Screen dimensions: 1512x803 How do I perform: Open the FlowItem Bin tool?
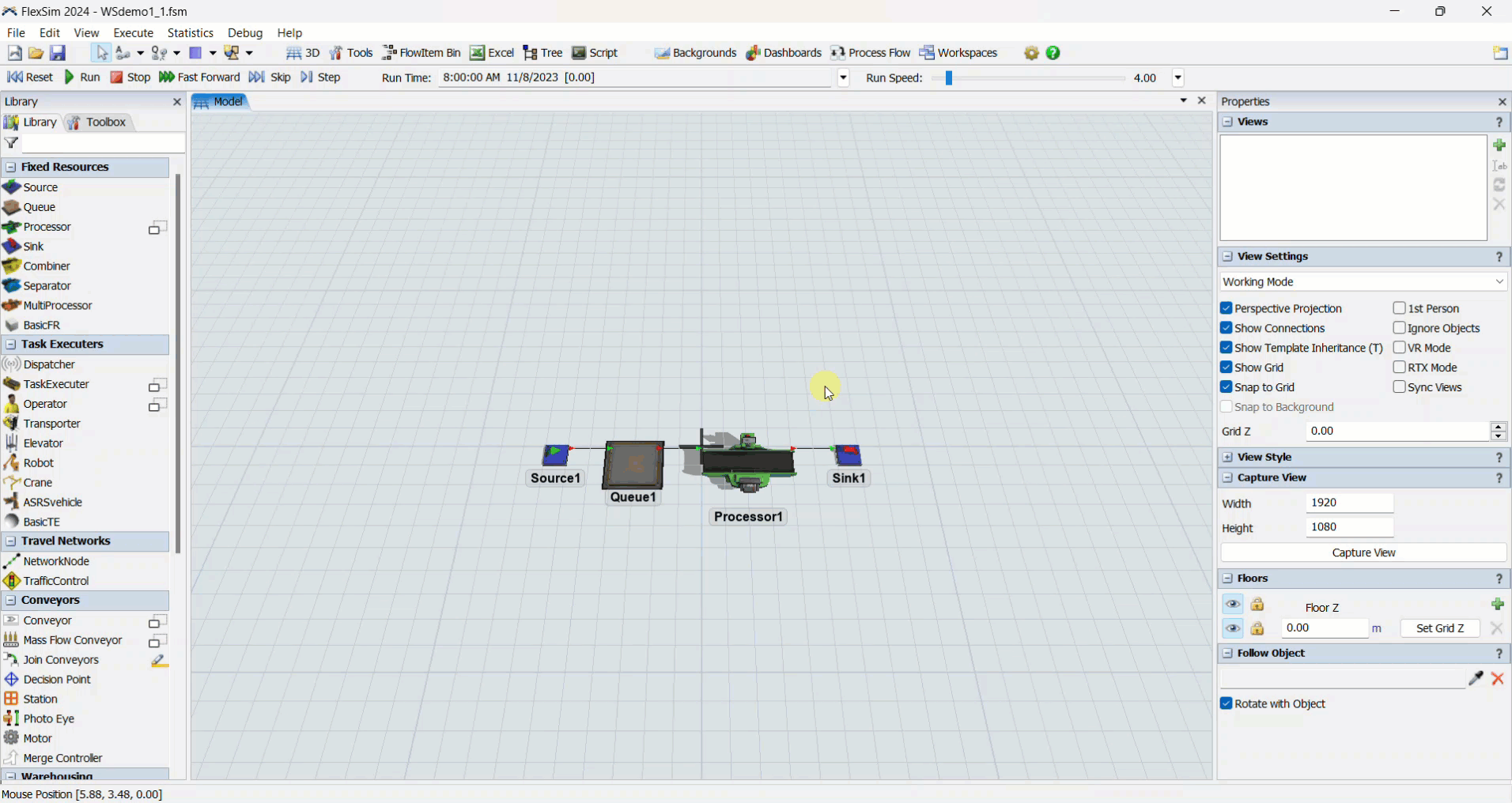[421, 53]
